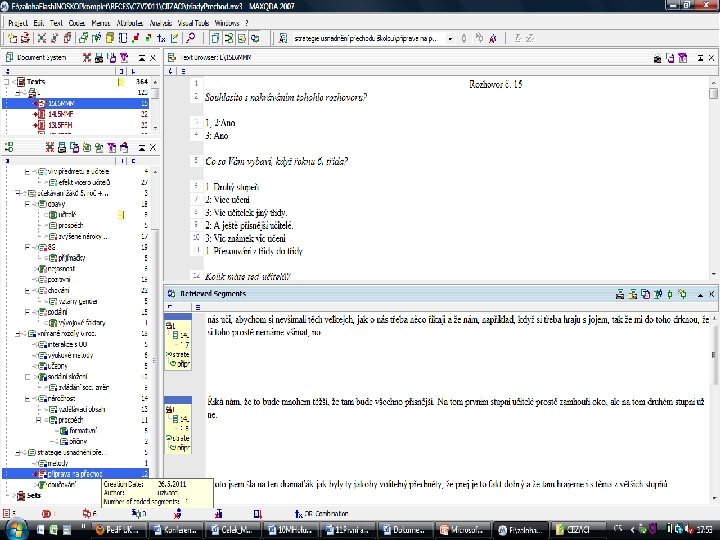Click the Code System panel icon at top left
The height and width of the screenshot is (540, 720).
click(9, 147)
